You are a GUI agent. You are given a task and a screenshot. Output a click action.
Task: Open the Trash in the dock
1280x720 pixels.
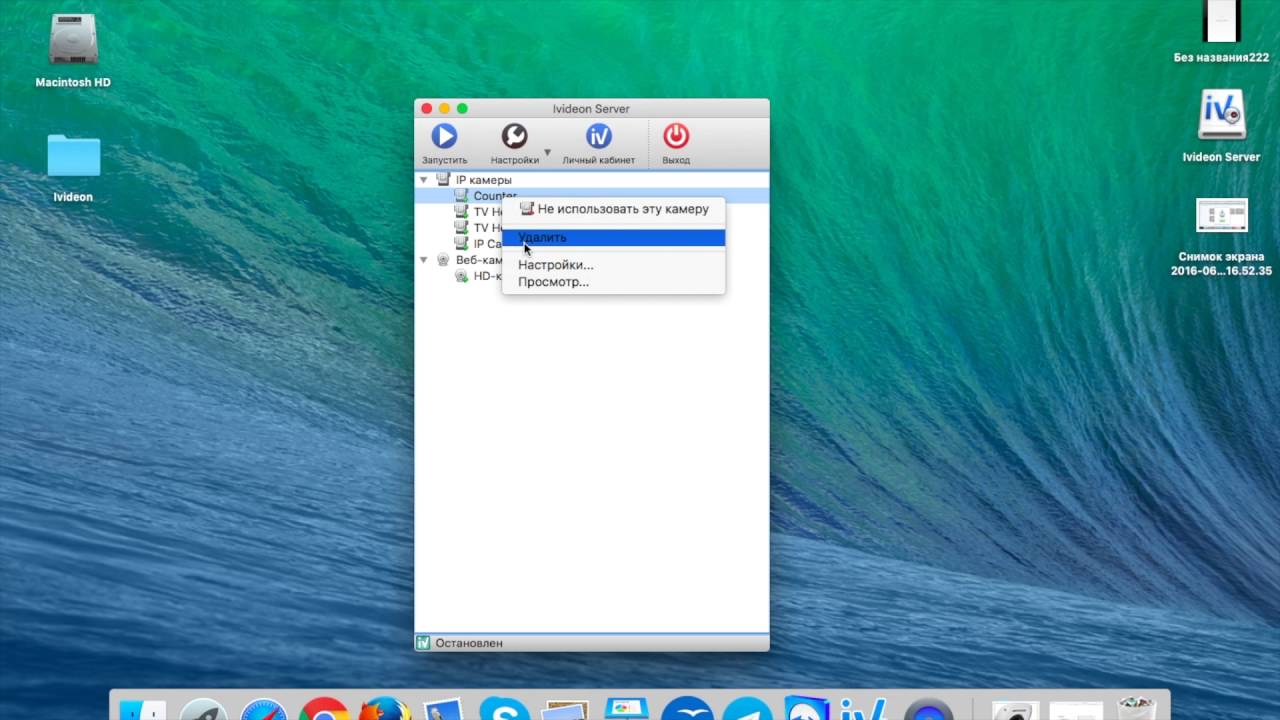(1137, 708)
